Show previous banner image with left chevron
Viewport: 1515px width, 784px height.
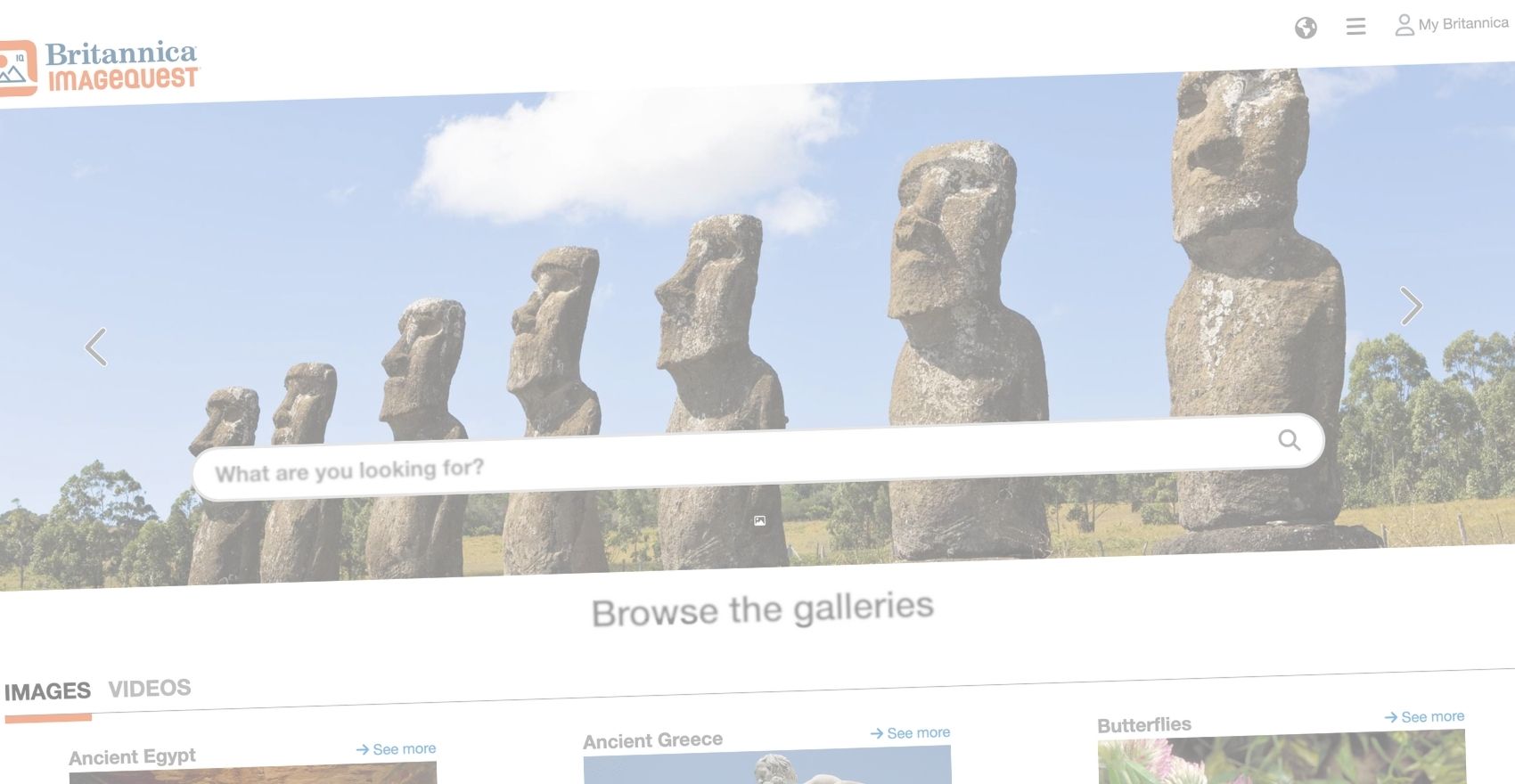tap(96, 347)
